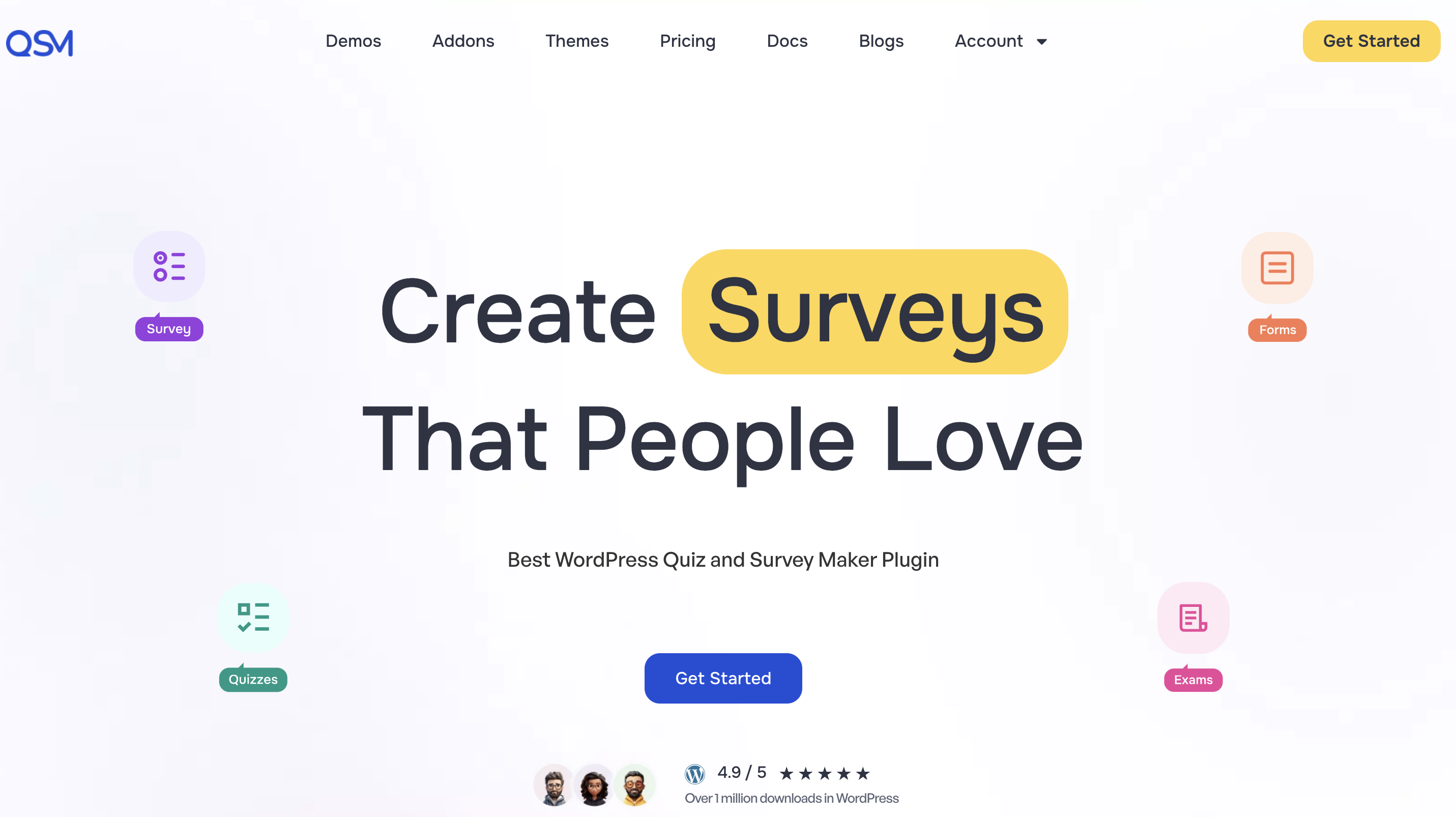1456x817 pixels.
Task: Click the Forms icon on the upper right
Action: point(1277,267)
